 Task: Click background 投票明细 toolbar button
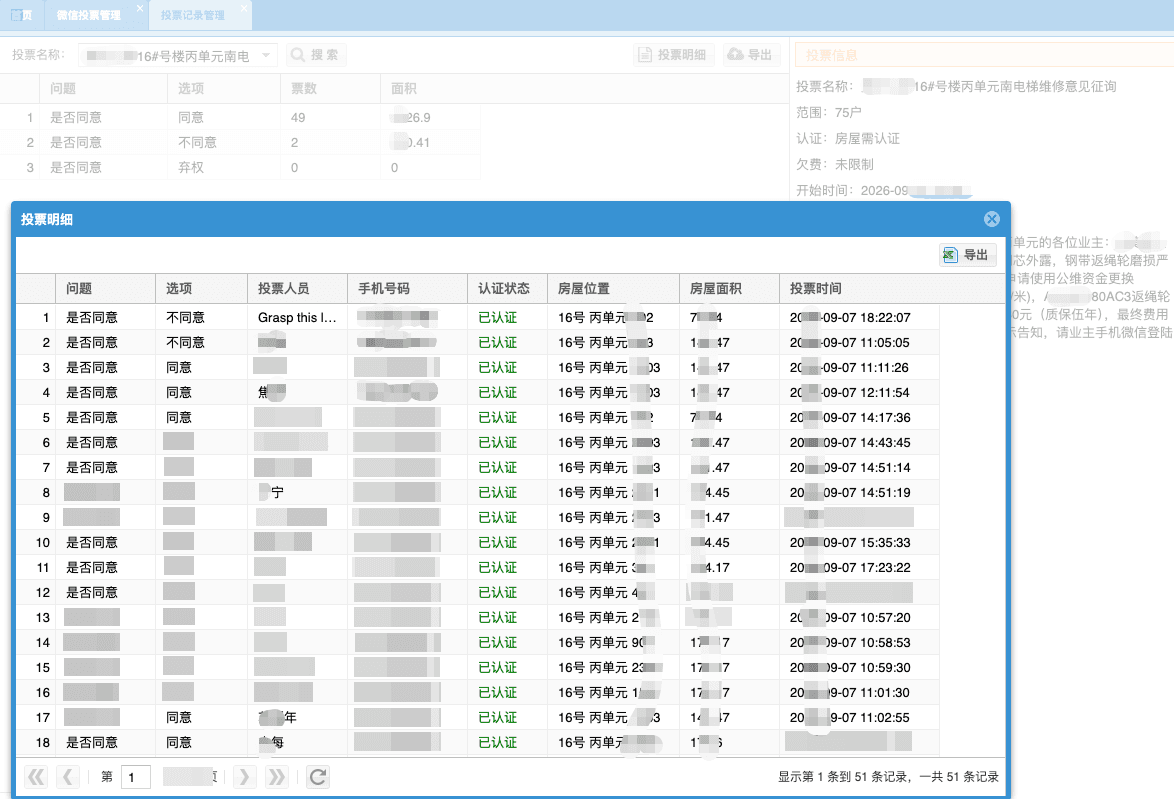click(674, 55)
